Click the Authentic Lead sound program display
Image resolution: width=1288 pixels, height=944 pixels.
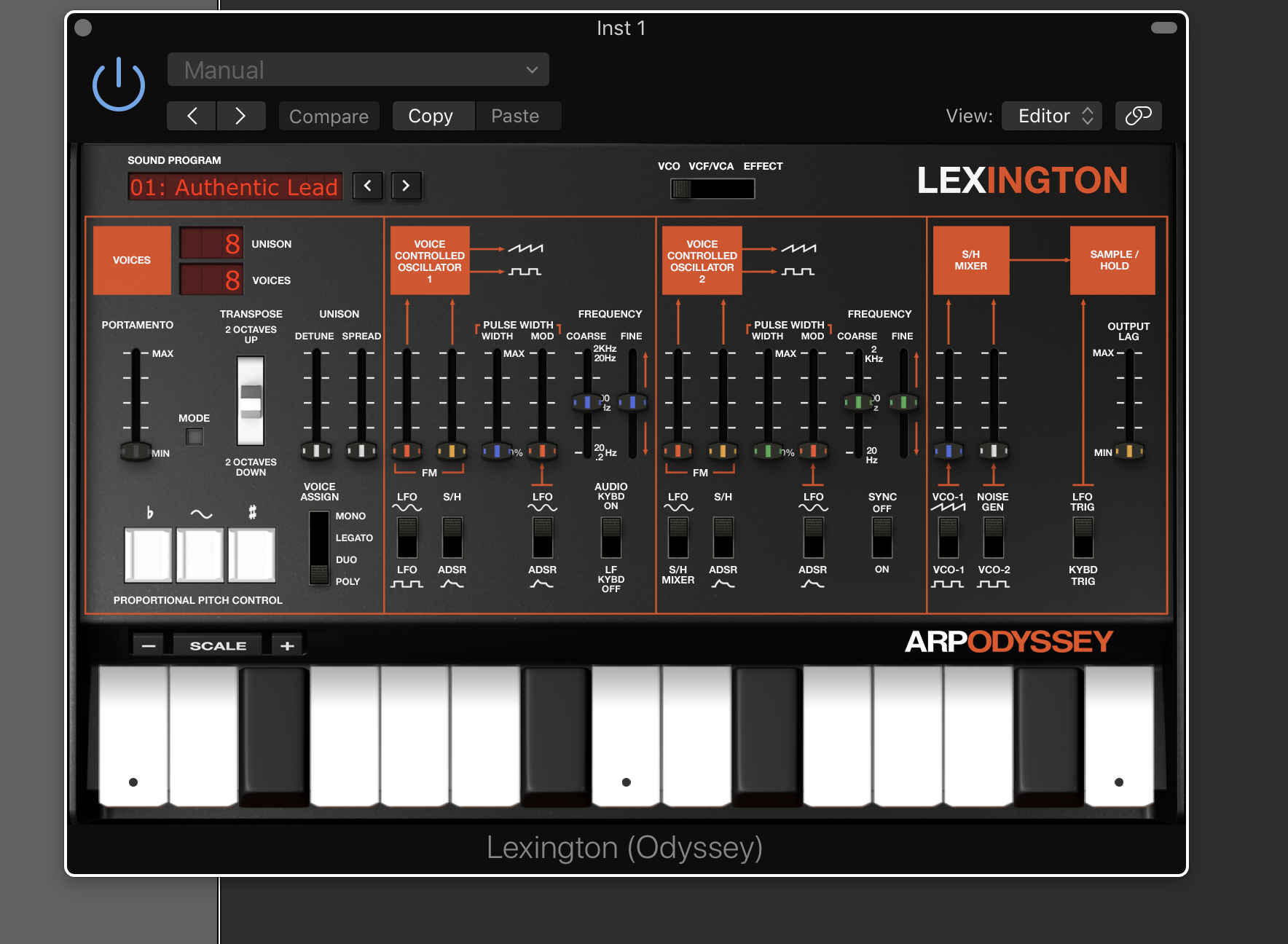click(x=235, y=187)
